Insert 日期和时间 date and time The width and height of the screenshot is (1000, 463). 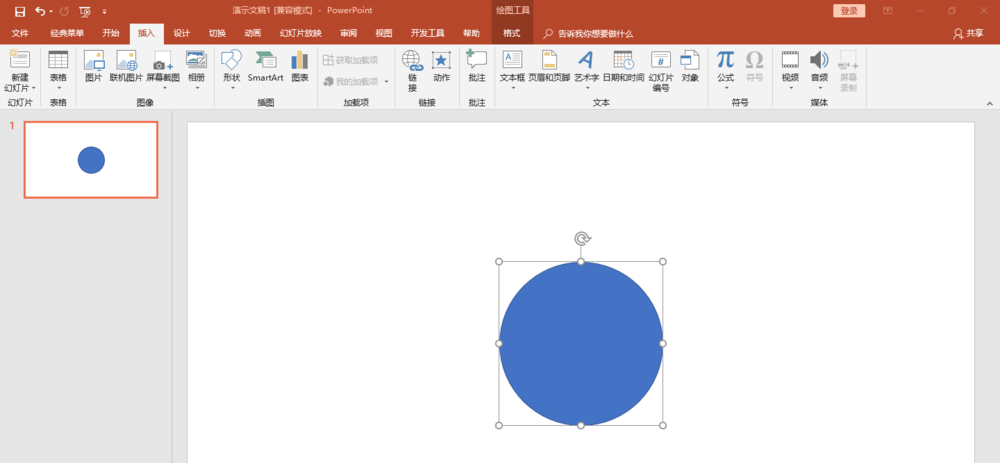tap(623, 66)
